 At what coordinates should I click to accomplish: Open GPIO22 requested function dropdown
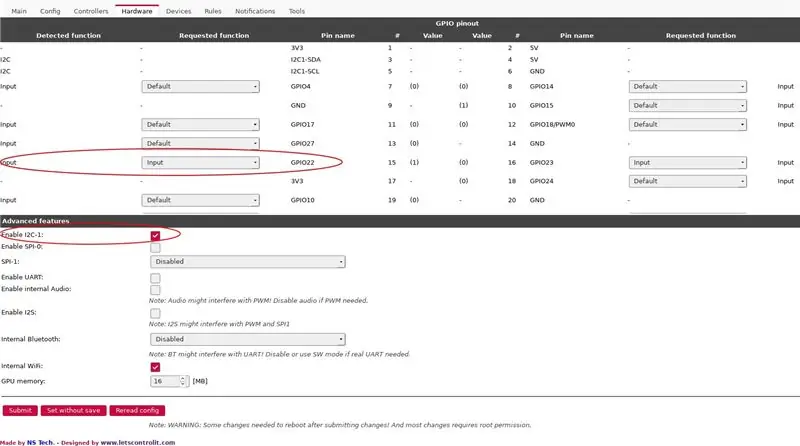click(x=201, y=162)
